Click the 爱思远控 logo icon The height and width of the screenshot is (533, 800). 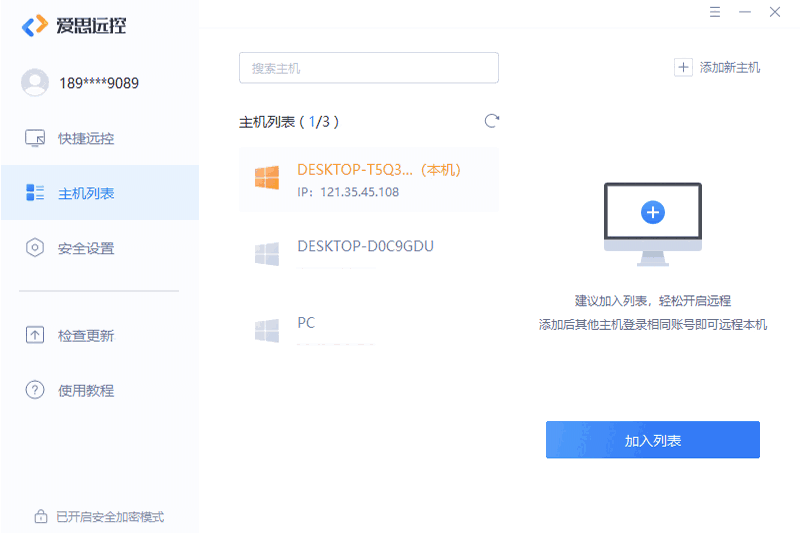coord(35,26)
